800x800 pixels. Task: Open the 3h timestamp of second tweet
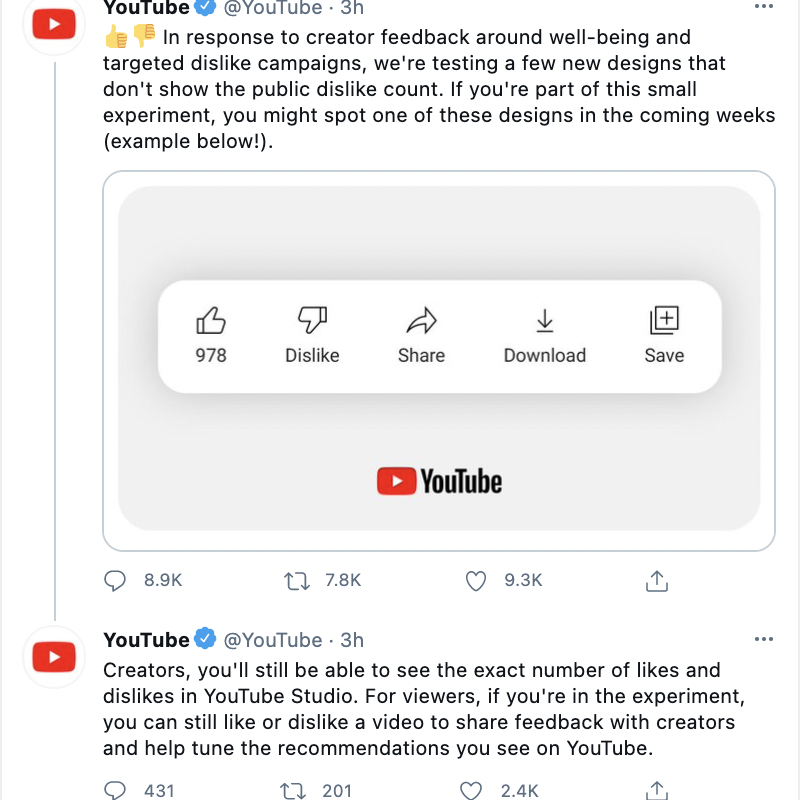pos(352,640)
